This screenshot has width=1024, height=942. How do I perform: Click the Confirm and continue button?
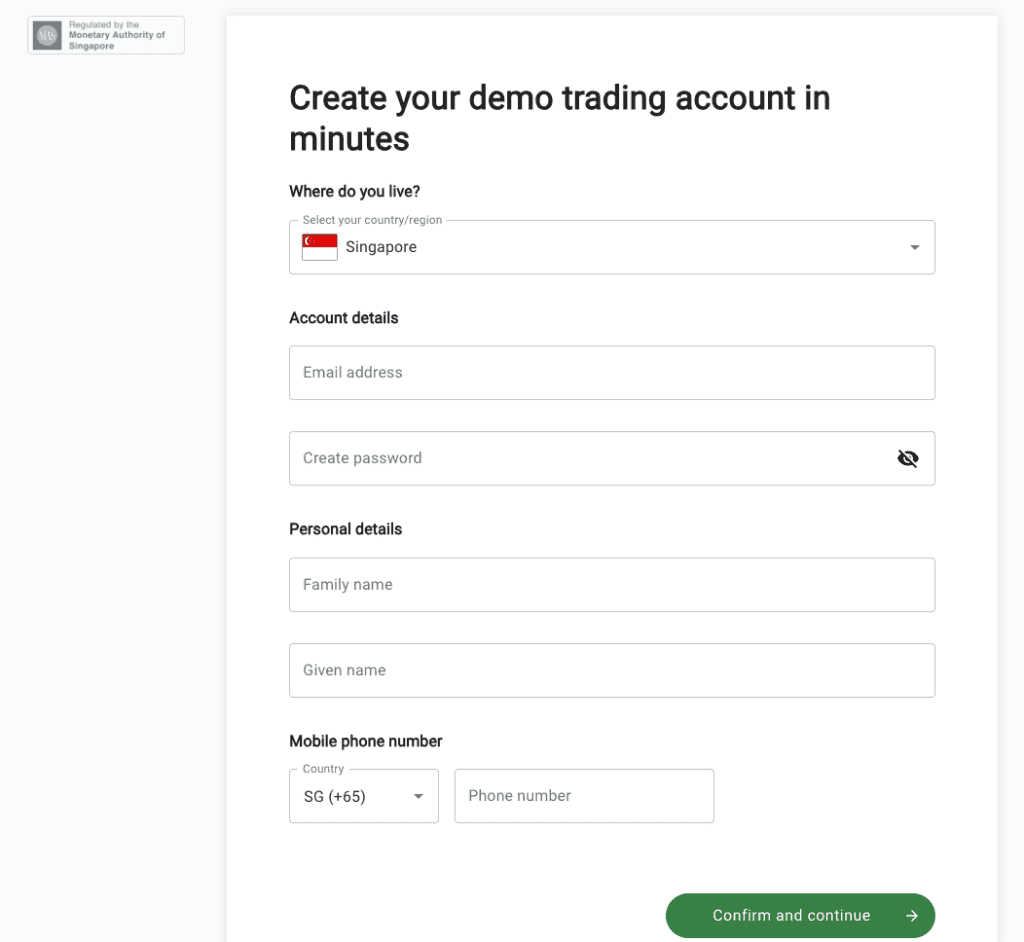pos(800,916)
